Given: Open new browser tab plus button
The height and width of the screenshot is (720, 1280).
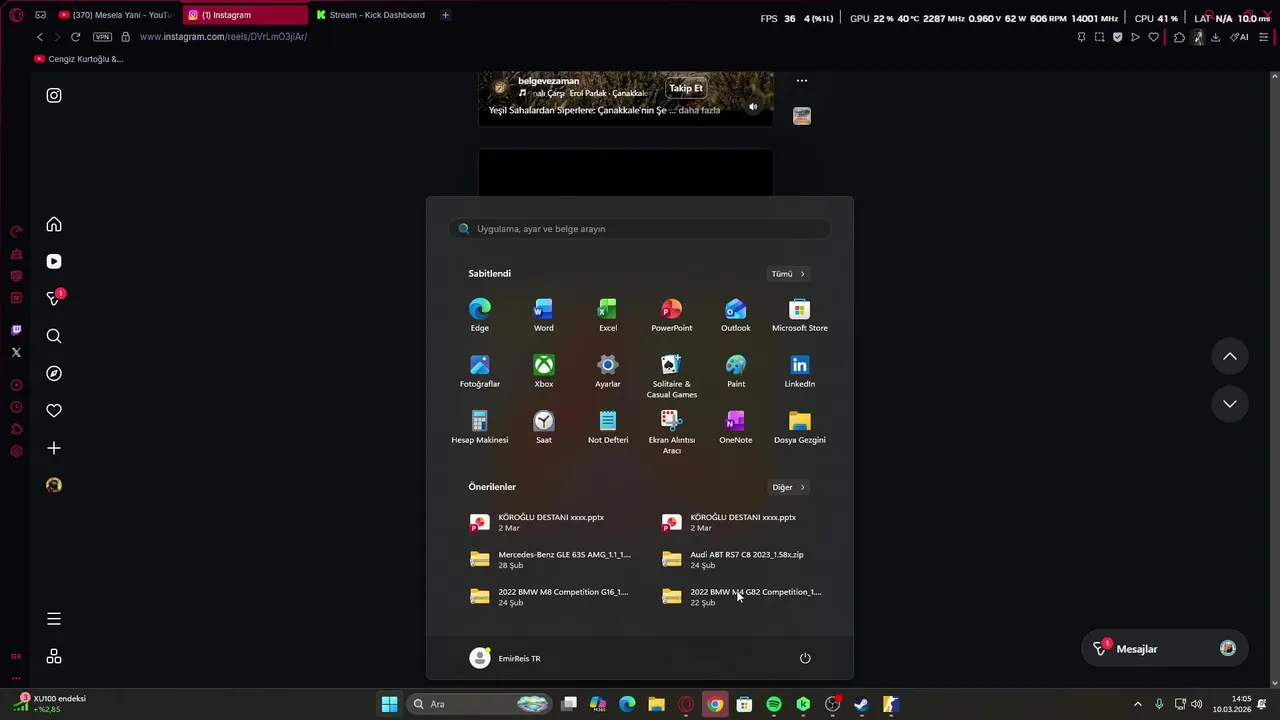Looking at the screenshot, I should tap(445, 15).
